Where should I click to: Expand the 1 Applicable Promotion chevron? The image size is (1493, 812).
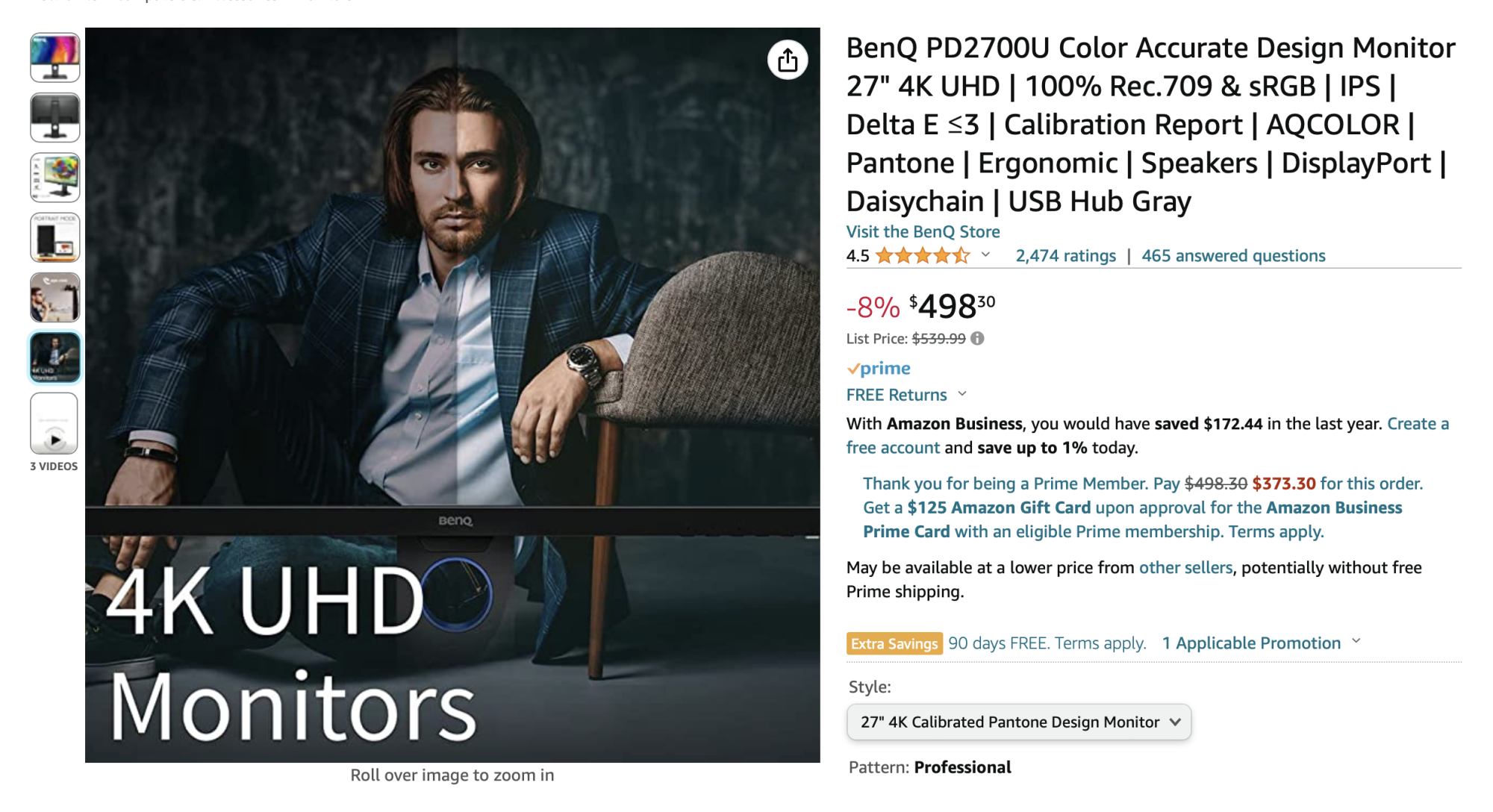[x=1356, y=642]
